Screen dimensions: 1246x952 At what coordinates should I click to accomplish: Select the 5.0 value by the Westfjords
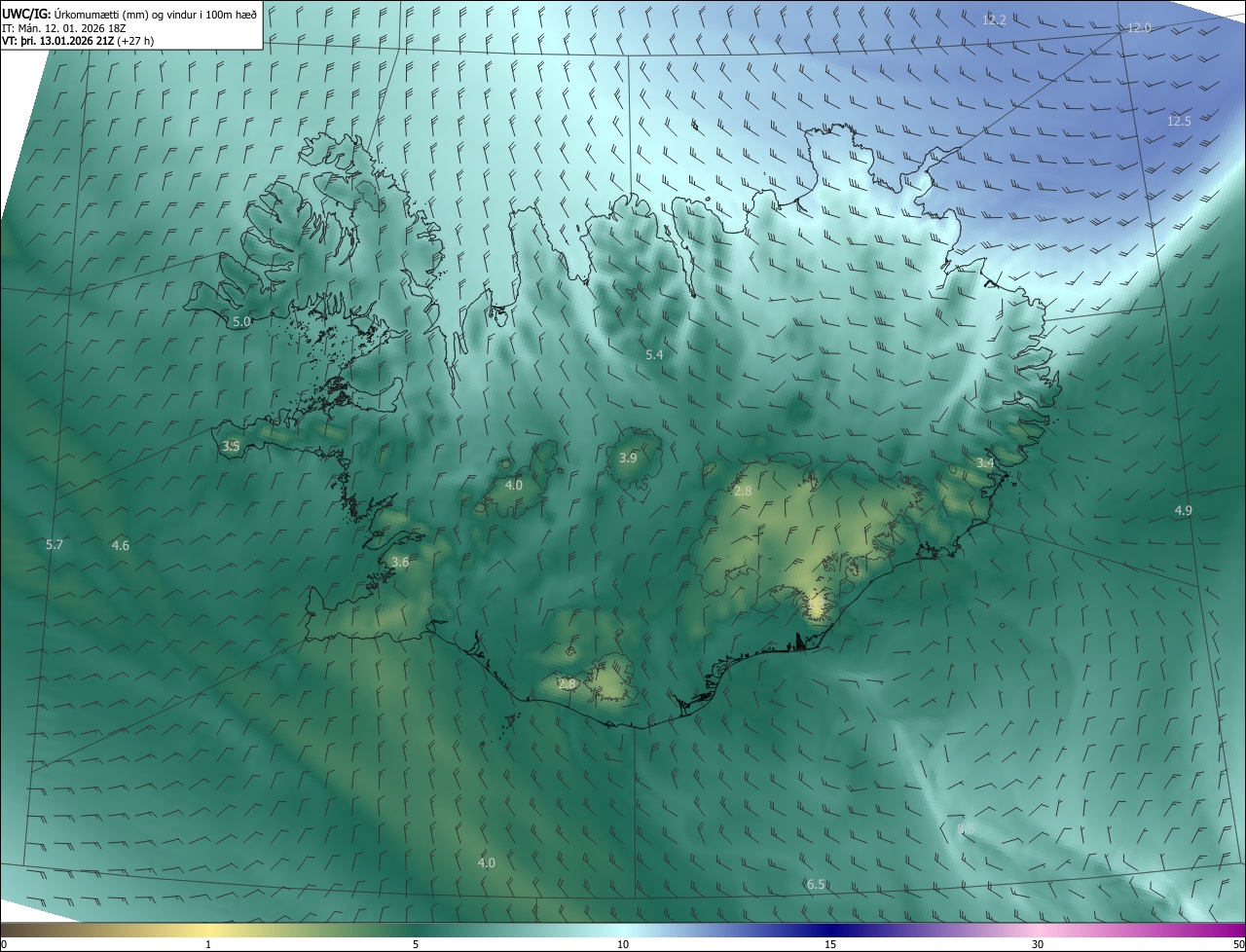tap(241, 320)
